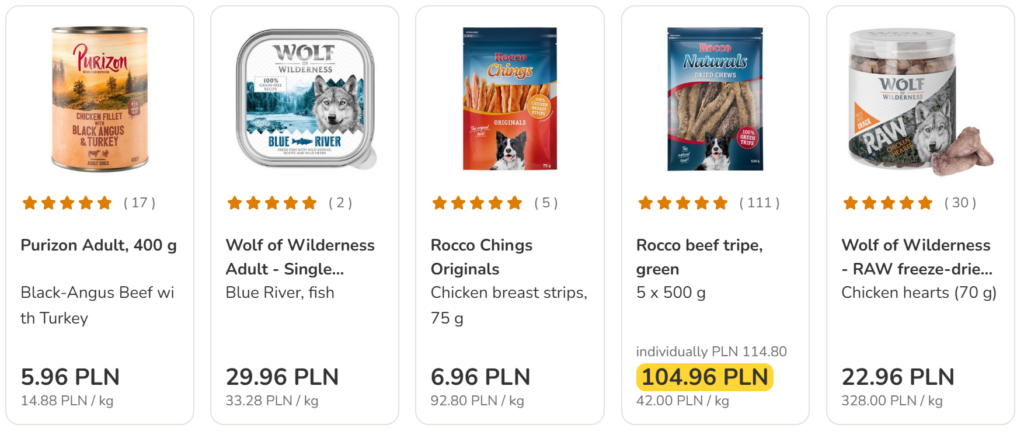View the 17 reviews for Purizon Adult

tap(140, 203)
